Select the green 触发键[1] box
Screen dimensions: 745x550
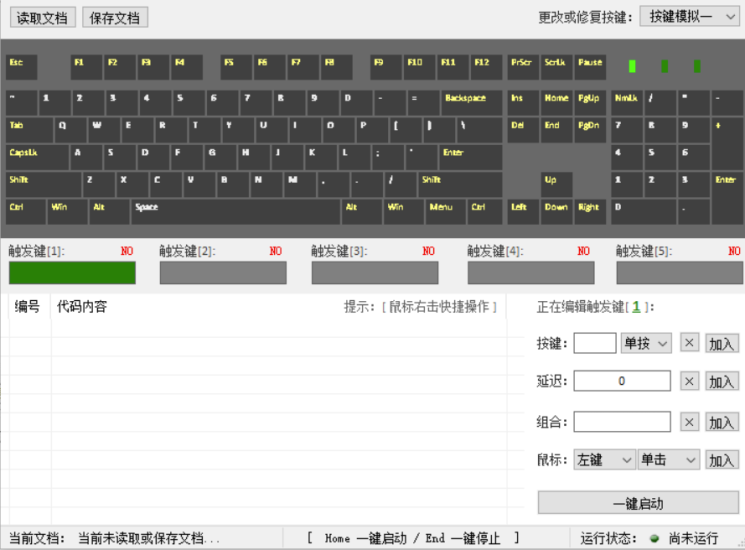click(72, 273)
